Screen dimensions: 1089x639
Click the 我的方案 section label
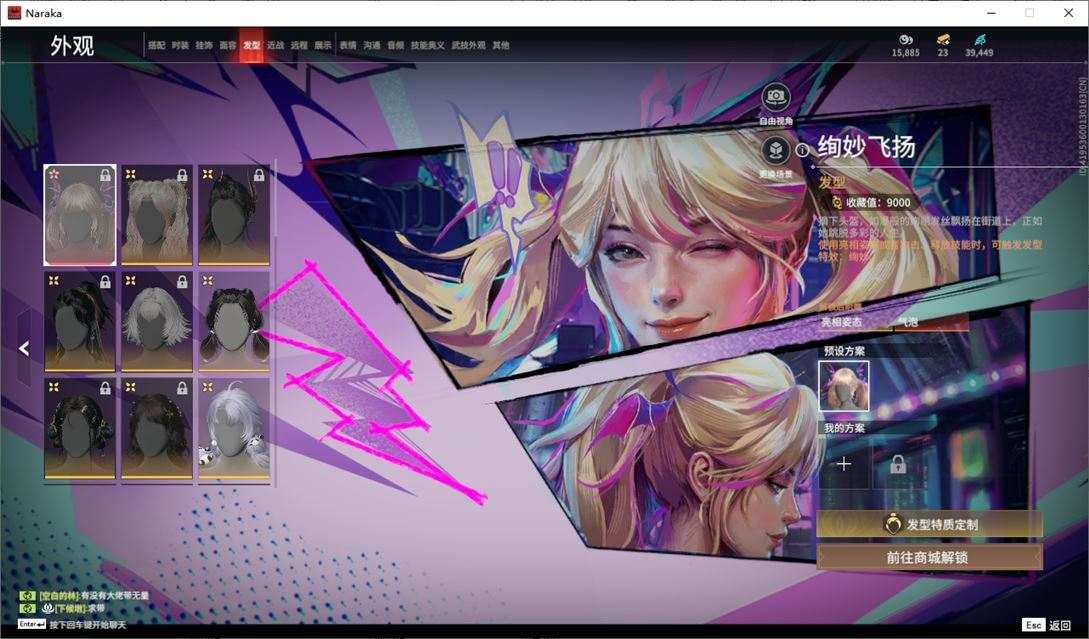(x=845, y=428)
